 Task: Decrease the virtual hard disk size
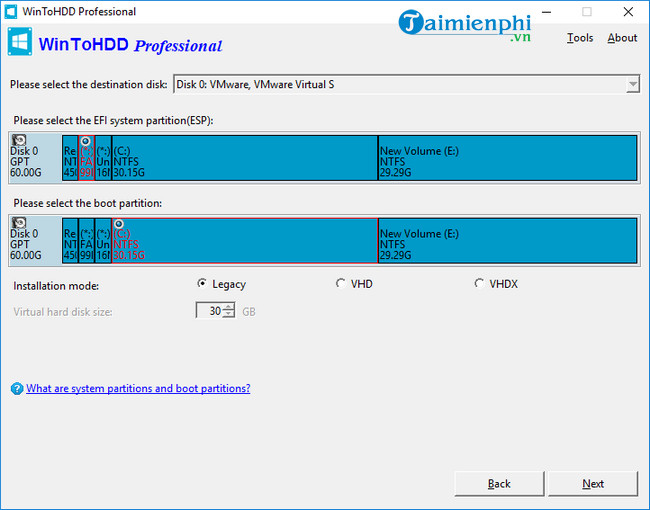(229, 314)
